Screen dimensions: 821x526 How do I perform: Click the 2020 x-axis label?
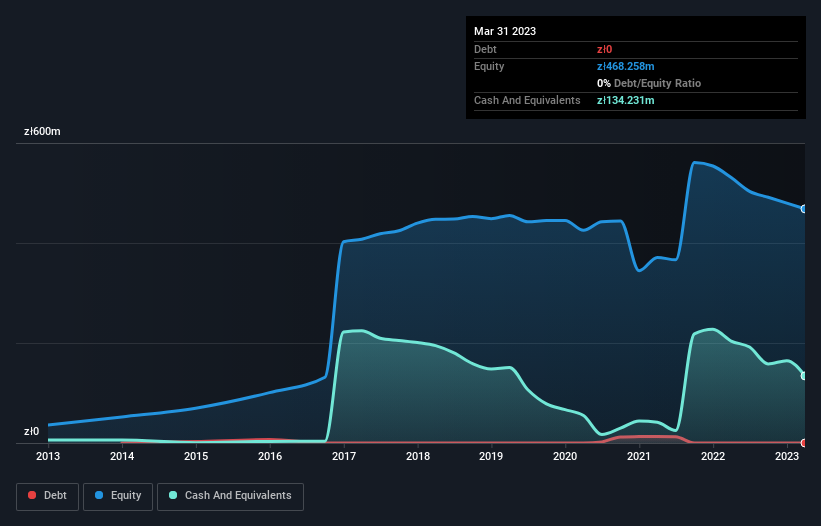click(565, 456)
